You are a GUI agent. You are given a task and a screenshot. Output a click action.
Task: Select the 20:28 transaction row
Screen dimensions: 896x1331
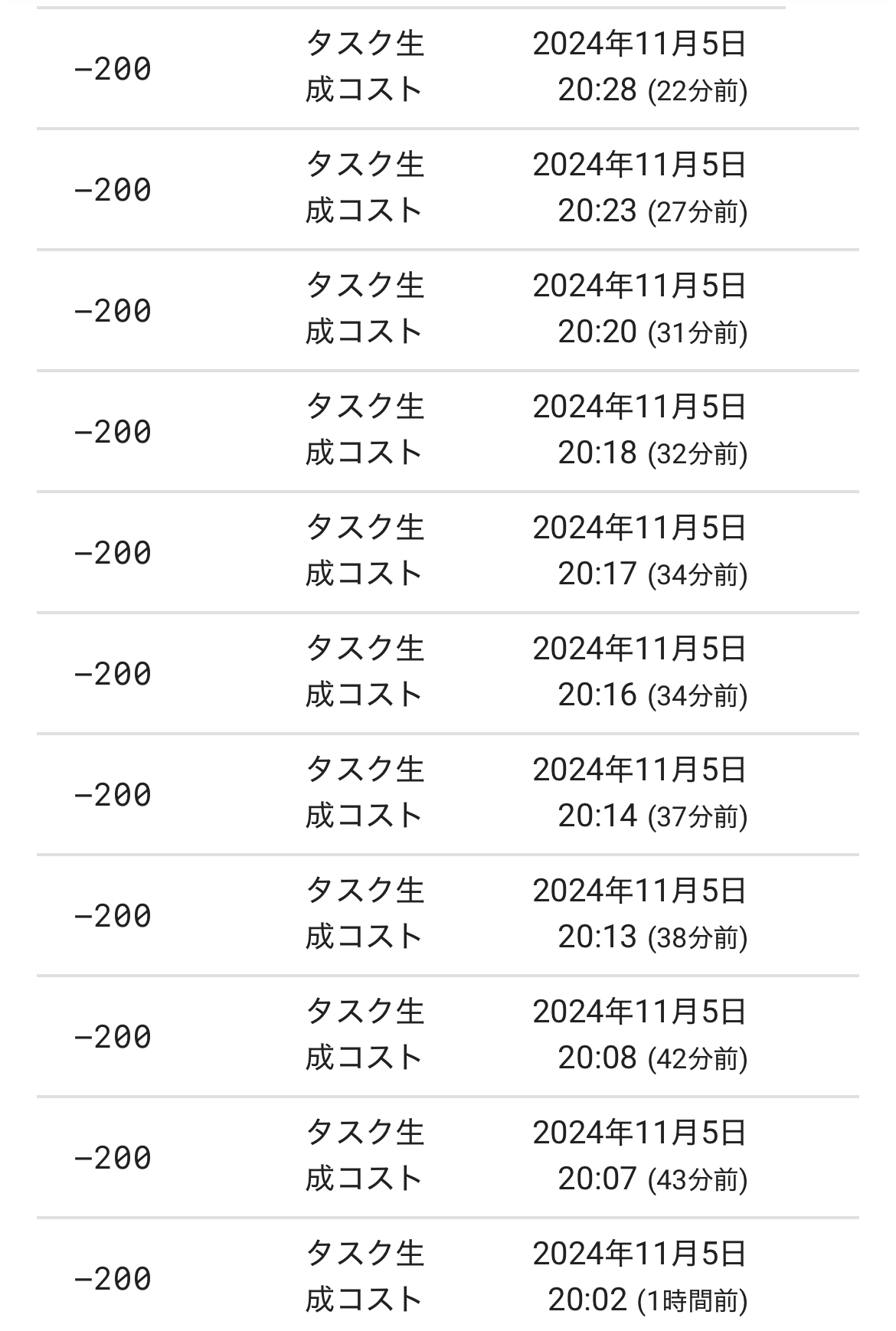(448, 68)
